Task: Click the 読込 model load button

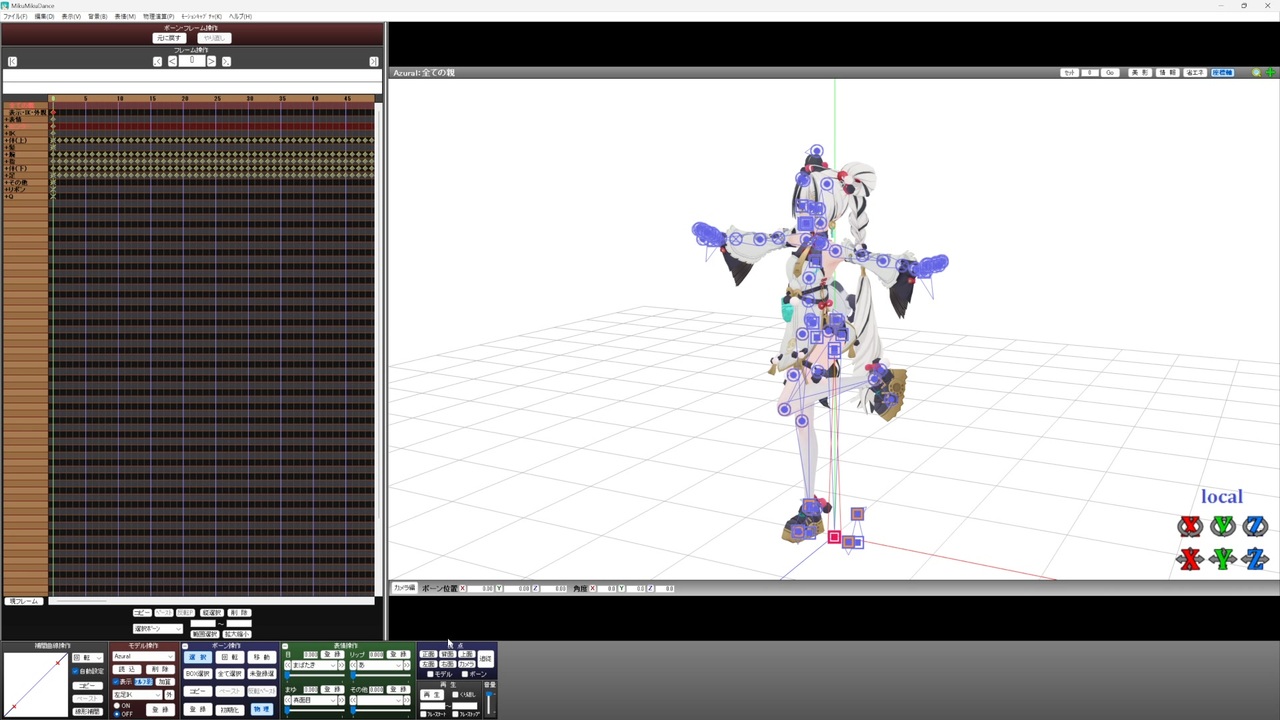Action: [127, 669]
